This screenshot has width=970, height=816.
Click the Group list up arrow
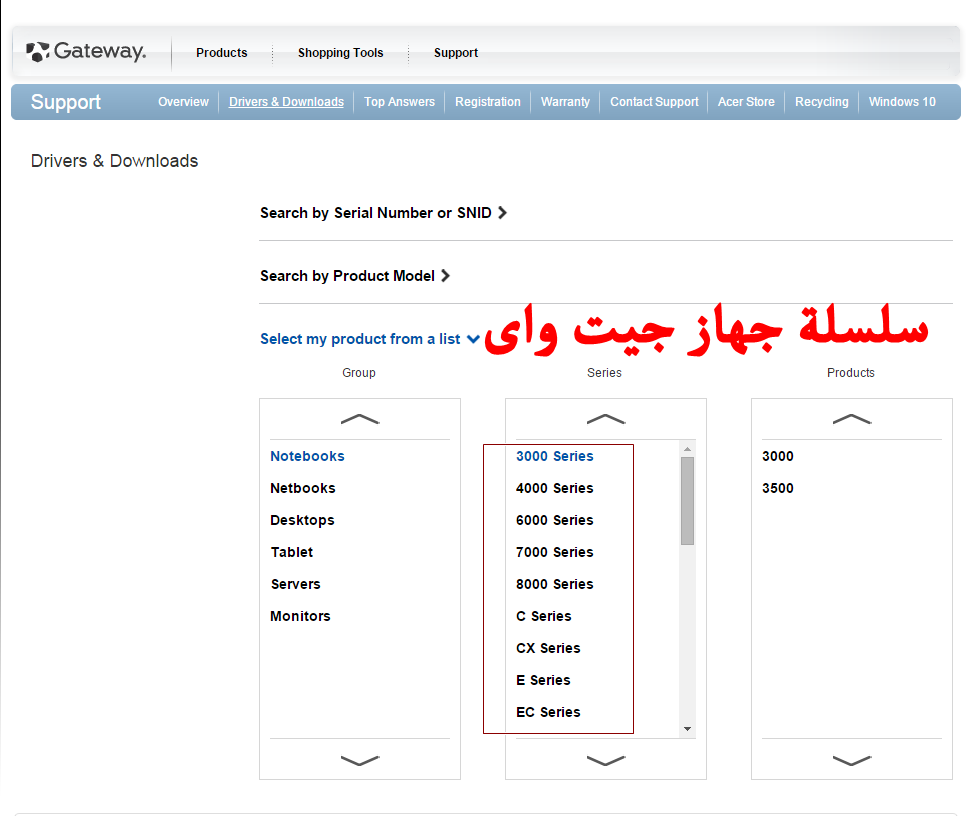point(360,419)
